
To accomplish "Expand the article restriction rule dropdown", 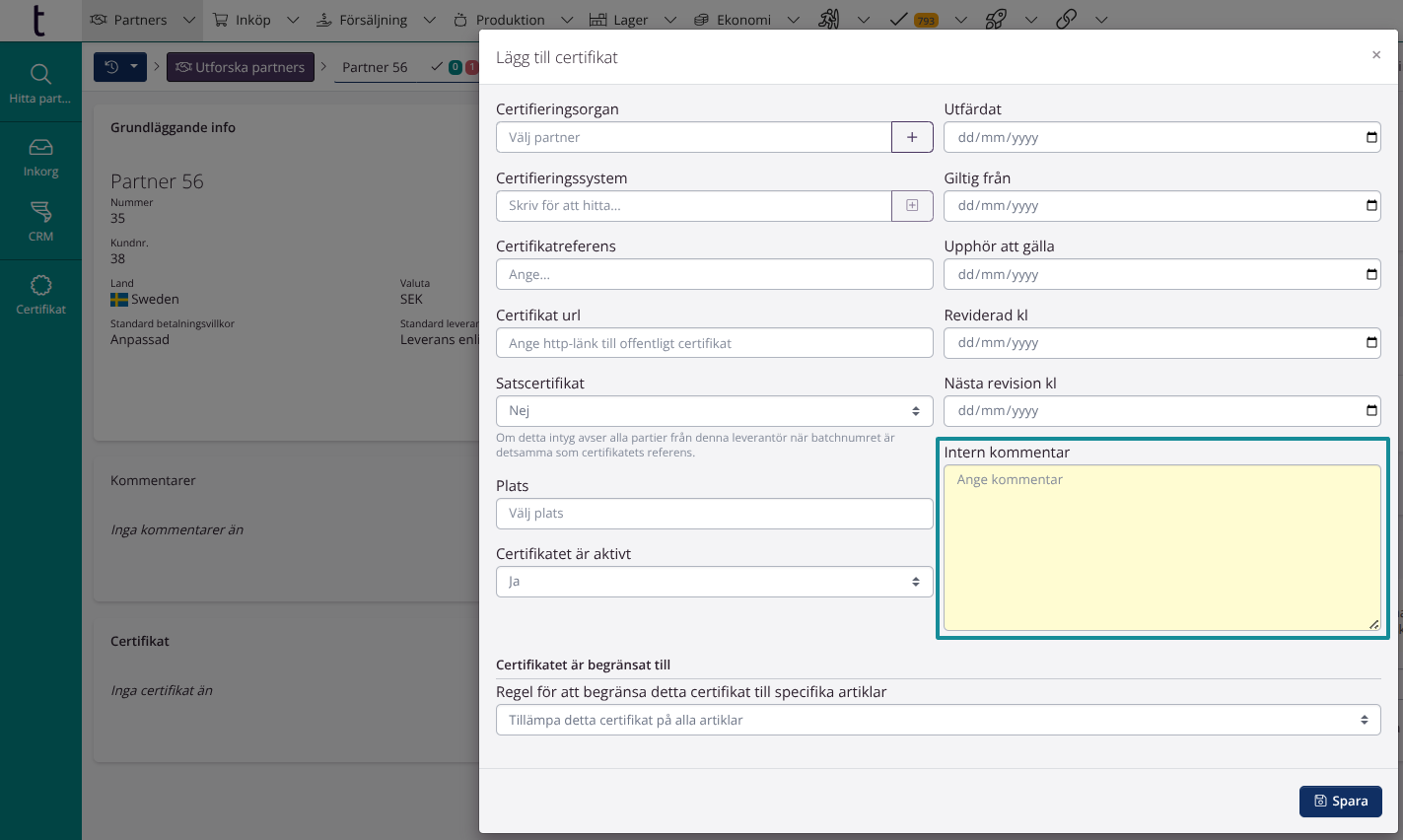I will pos(938,720).
